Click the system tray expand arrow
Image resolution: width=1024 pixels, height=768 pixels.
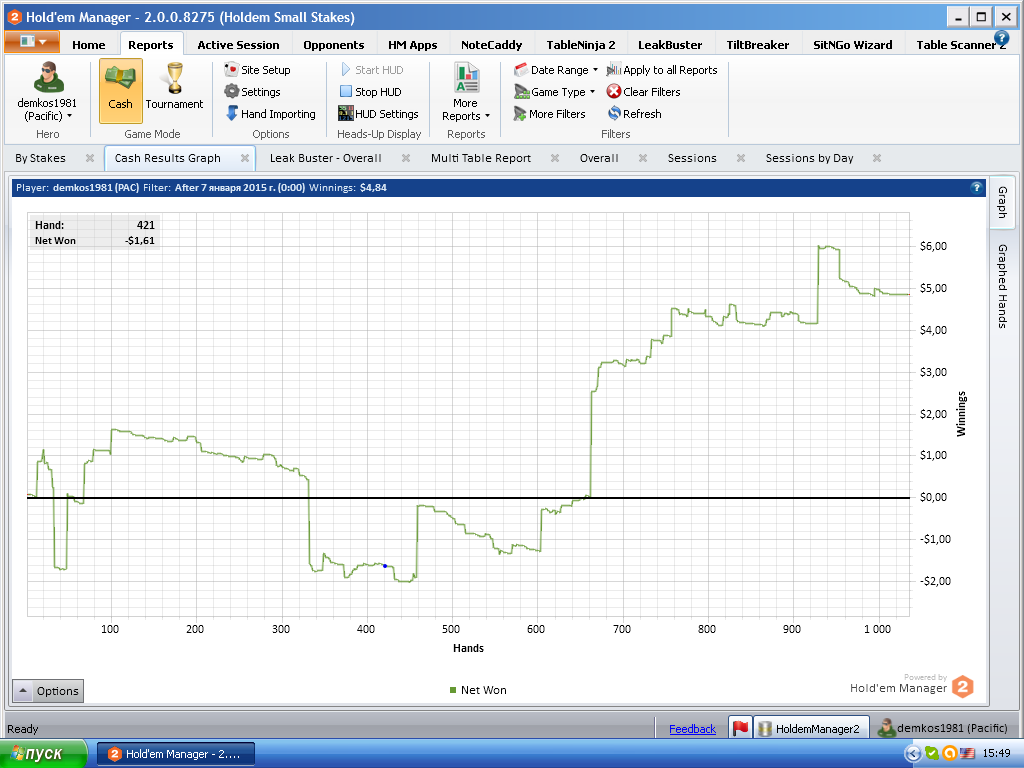[x=912, y=754]
